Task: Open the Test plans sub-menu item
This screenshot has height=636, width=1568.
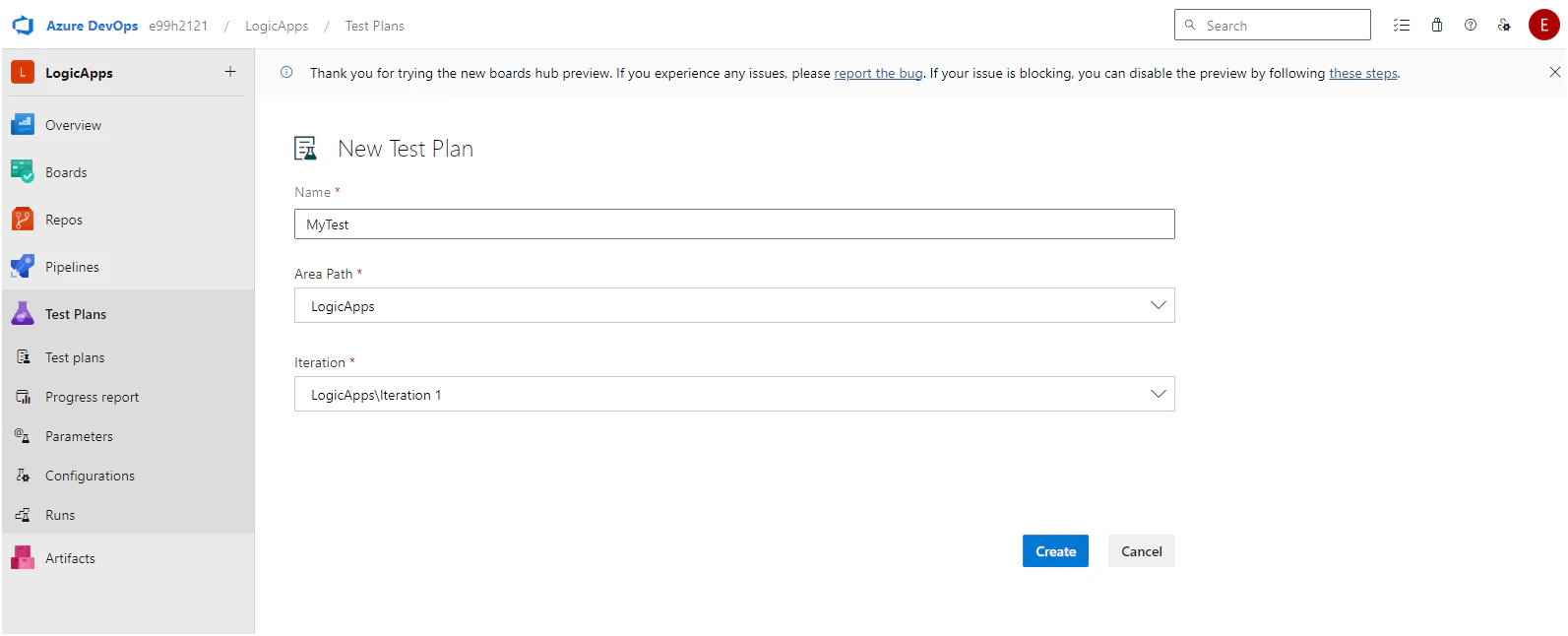Action: tap(128, 357)
